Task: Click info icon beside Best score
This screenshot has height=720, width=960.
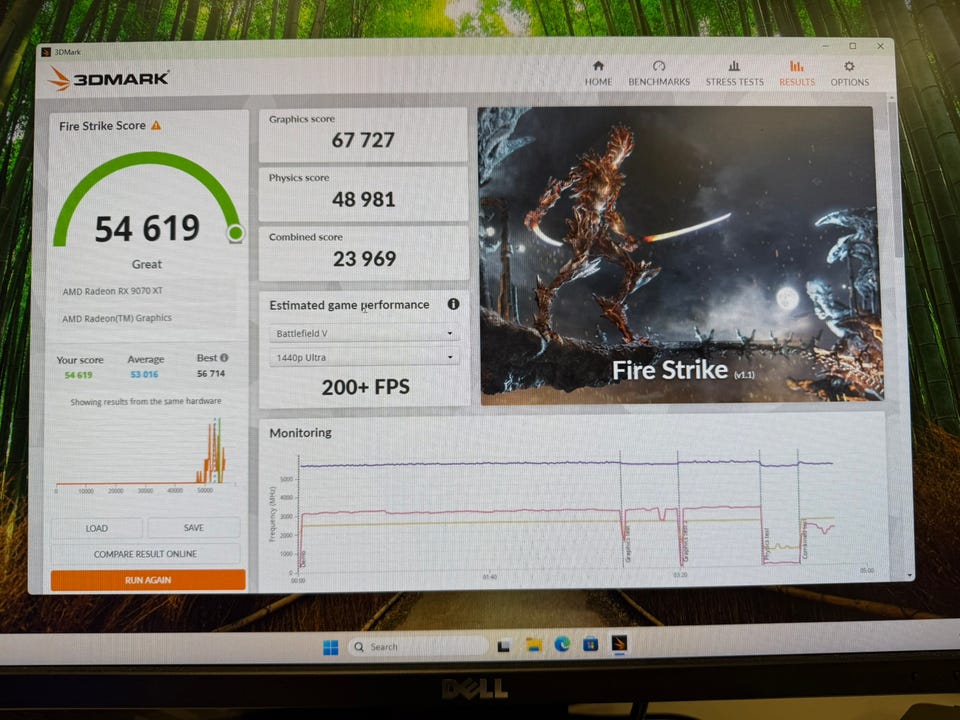Action: click(224, 358)
